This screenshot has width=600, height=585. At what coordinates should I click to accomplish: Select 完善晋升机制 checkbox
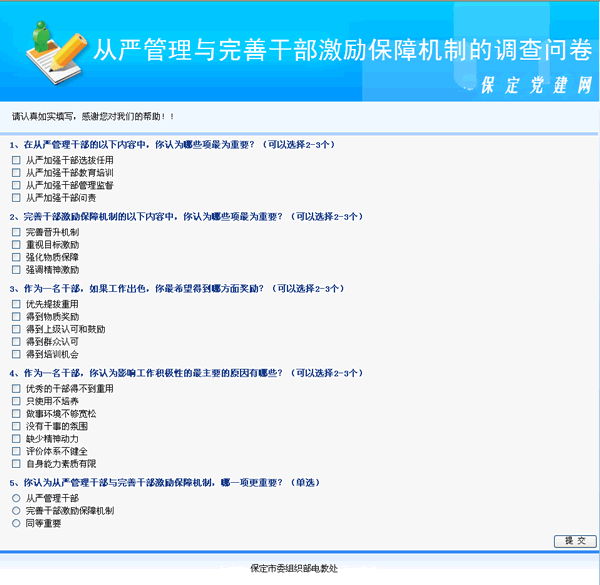(16, 232)
